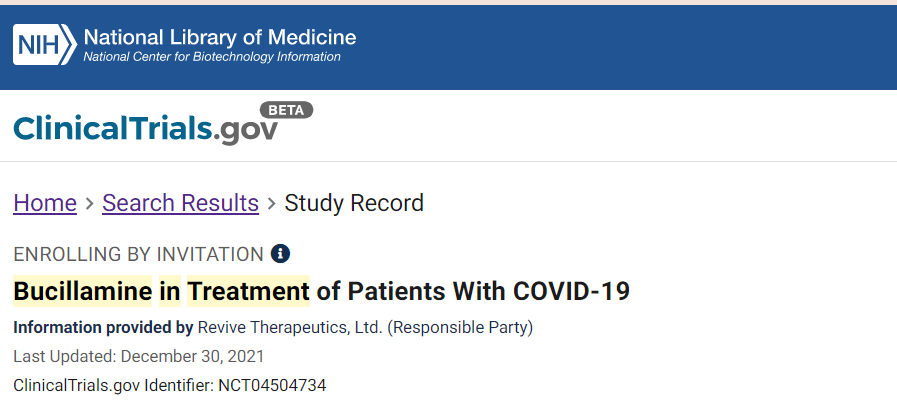897x406 pixels.
Task: Select the Study Record breadcrumb item
Action: pyautogui.click(x=354, y=203)
